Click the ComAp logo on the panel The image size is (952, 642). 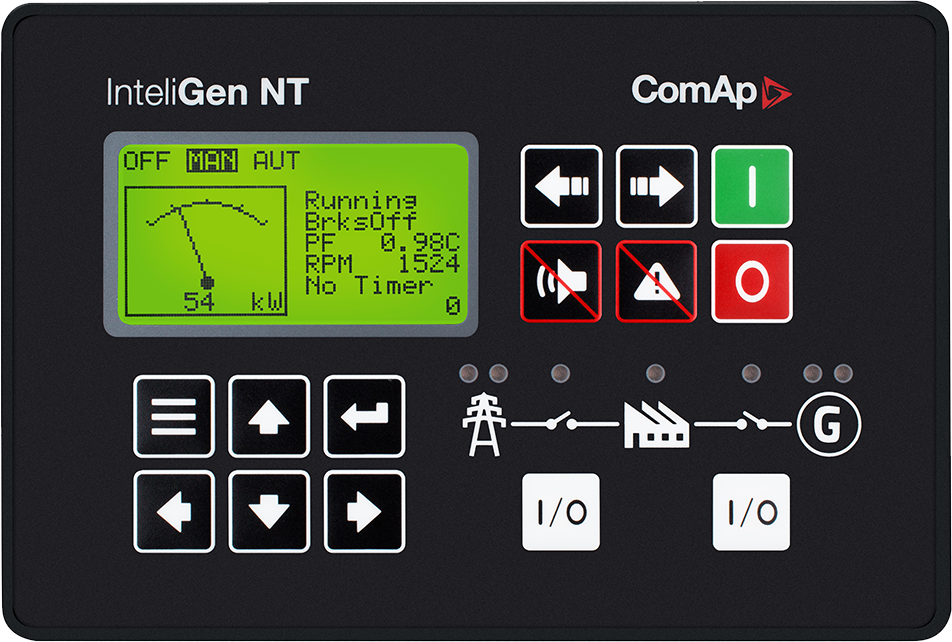pyautogui.click(x=711, y=93)
